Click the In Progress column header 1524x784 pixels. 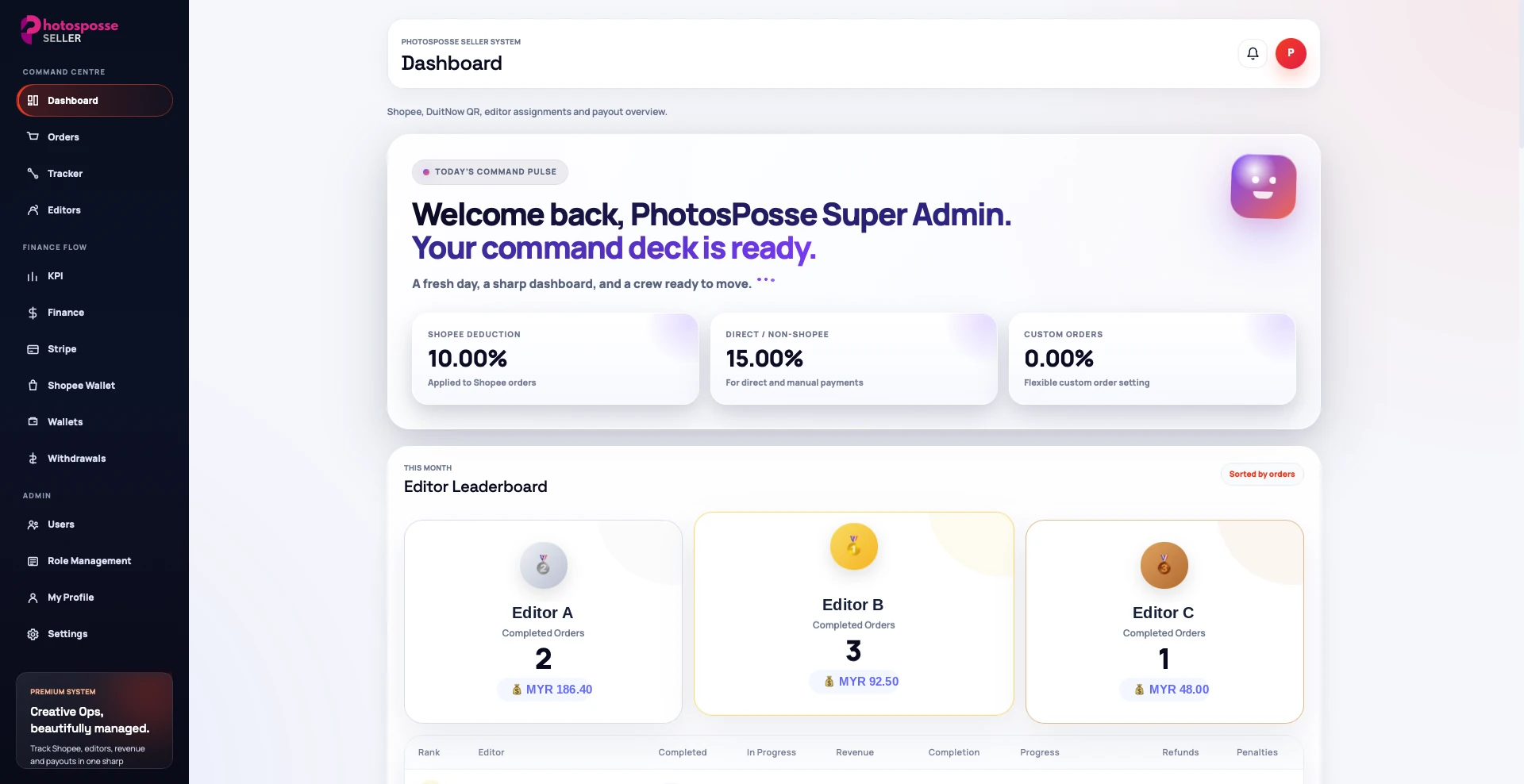pos(771,752)
